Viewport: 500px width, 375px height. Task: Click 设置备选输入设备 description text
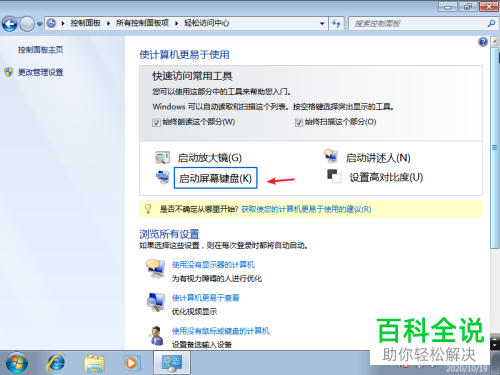pos(202,345)
